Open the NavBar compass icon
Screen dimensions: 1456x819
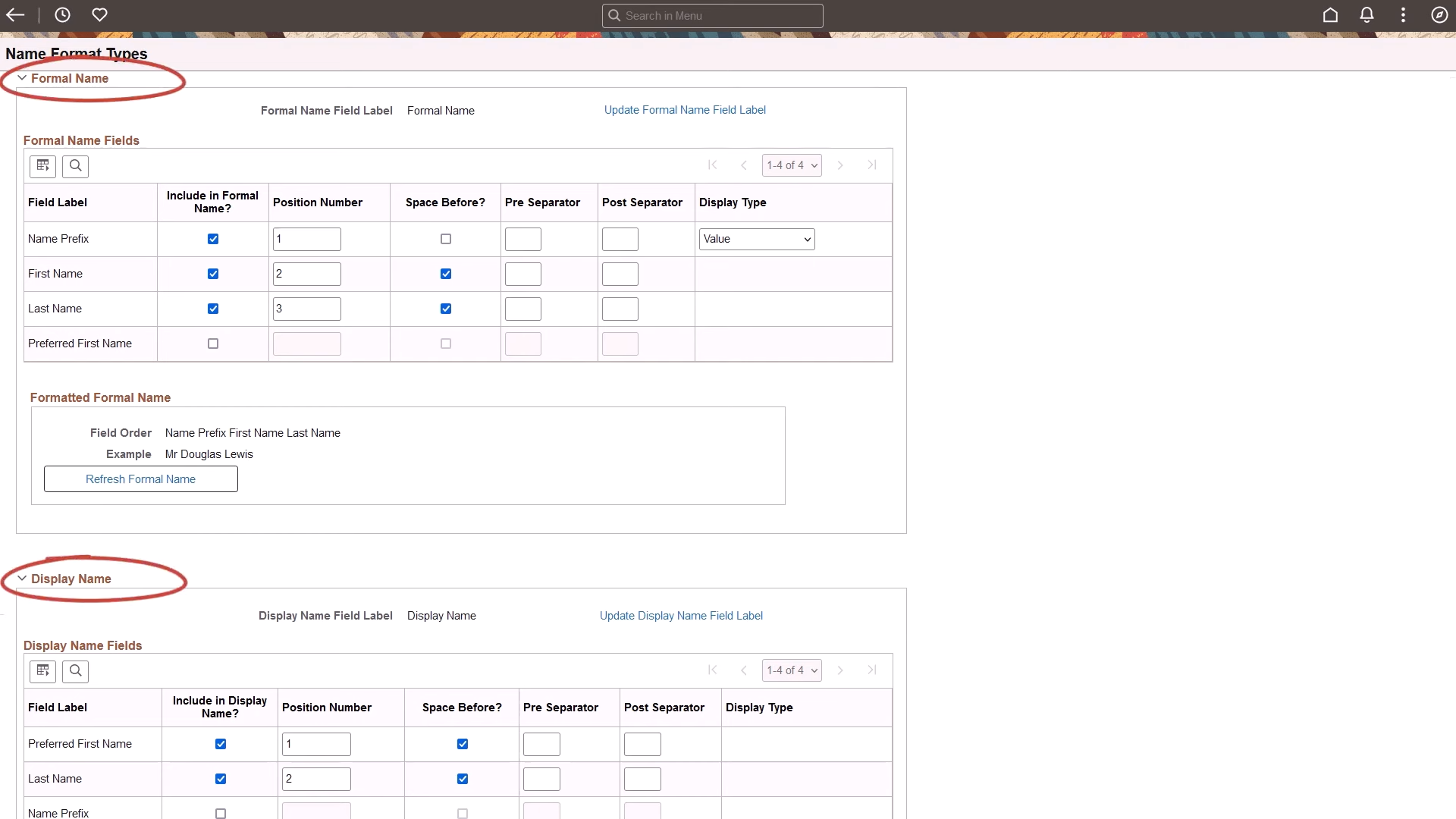click(x=1440, y=15)
